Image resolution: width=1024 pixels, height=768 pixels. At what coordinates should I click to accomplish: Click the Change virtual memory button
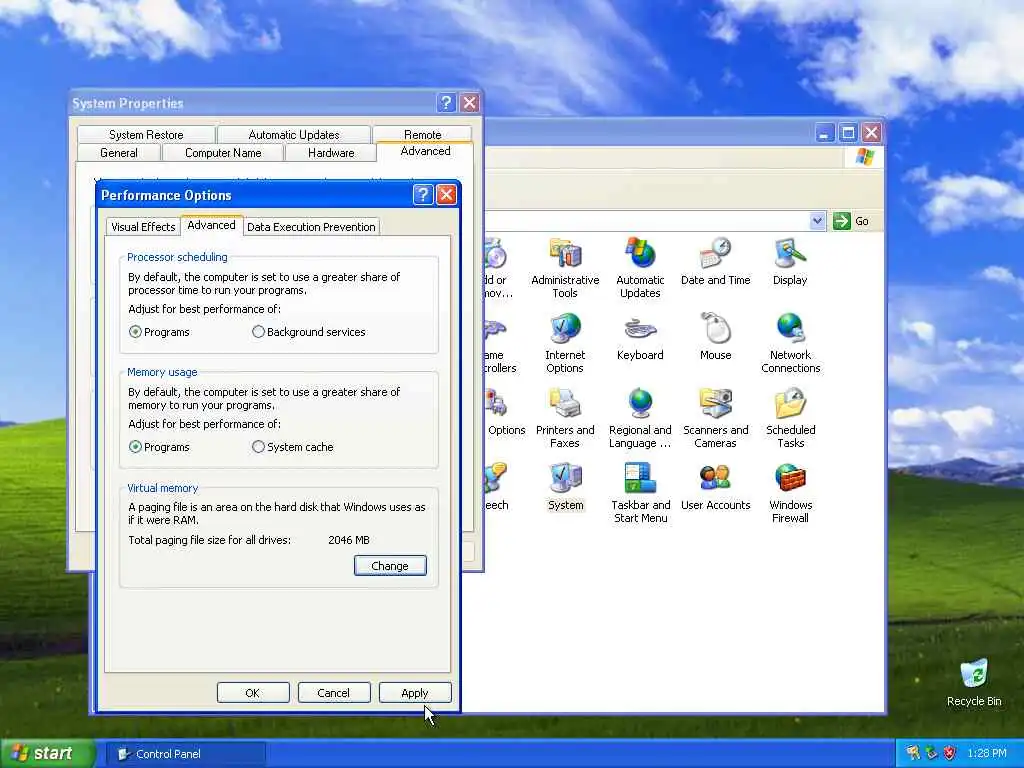pos(390,566)
